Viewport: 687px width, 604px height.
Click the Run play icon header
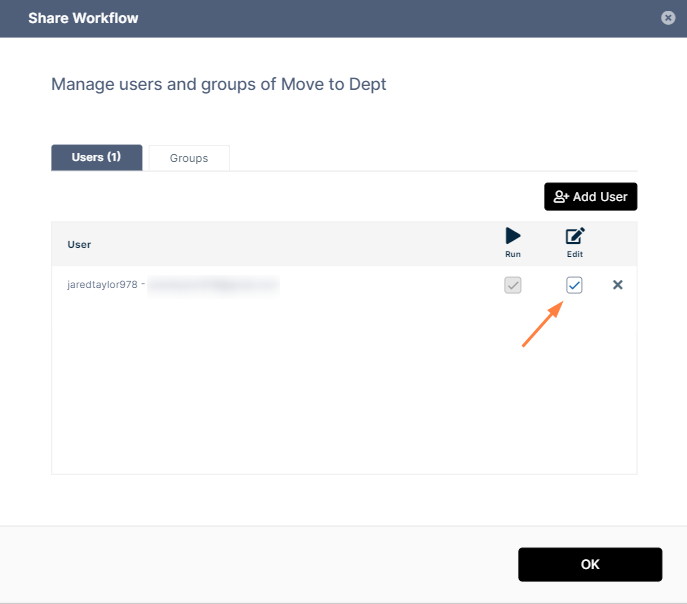(x=513, y=236)
